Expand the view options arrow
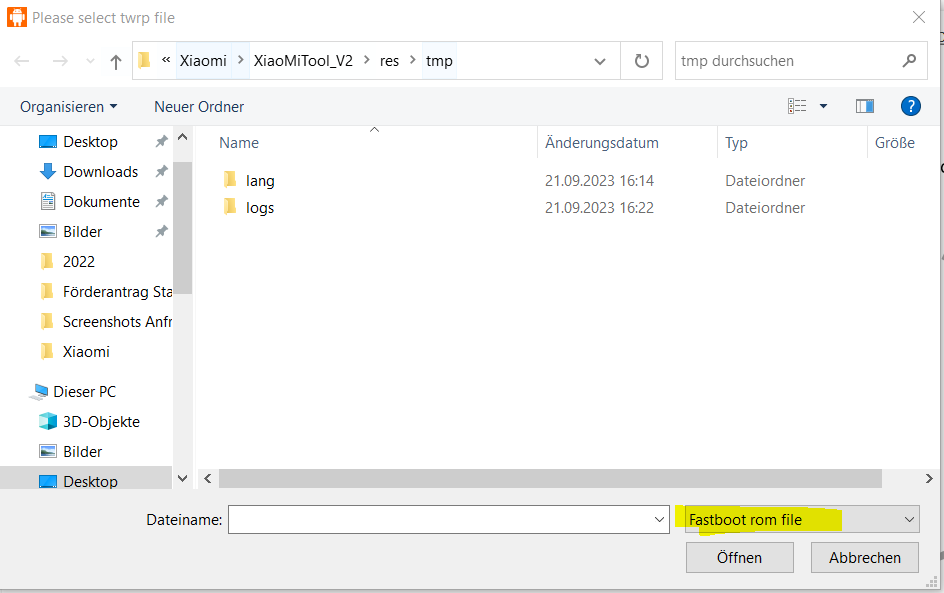This screenshot has width=944, height=593. [823, 106]
